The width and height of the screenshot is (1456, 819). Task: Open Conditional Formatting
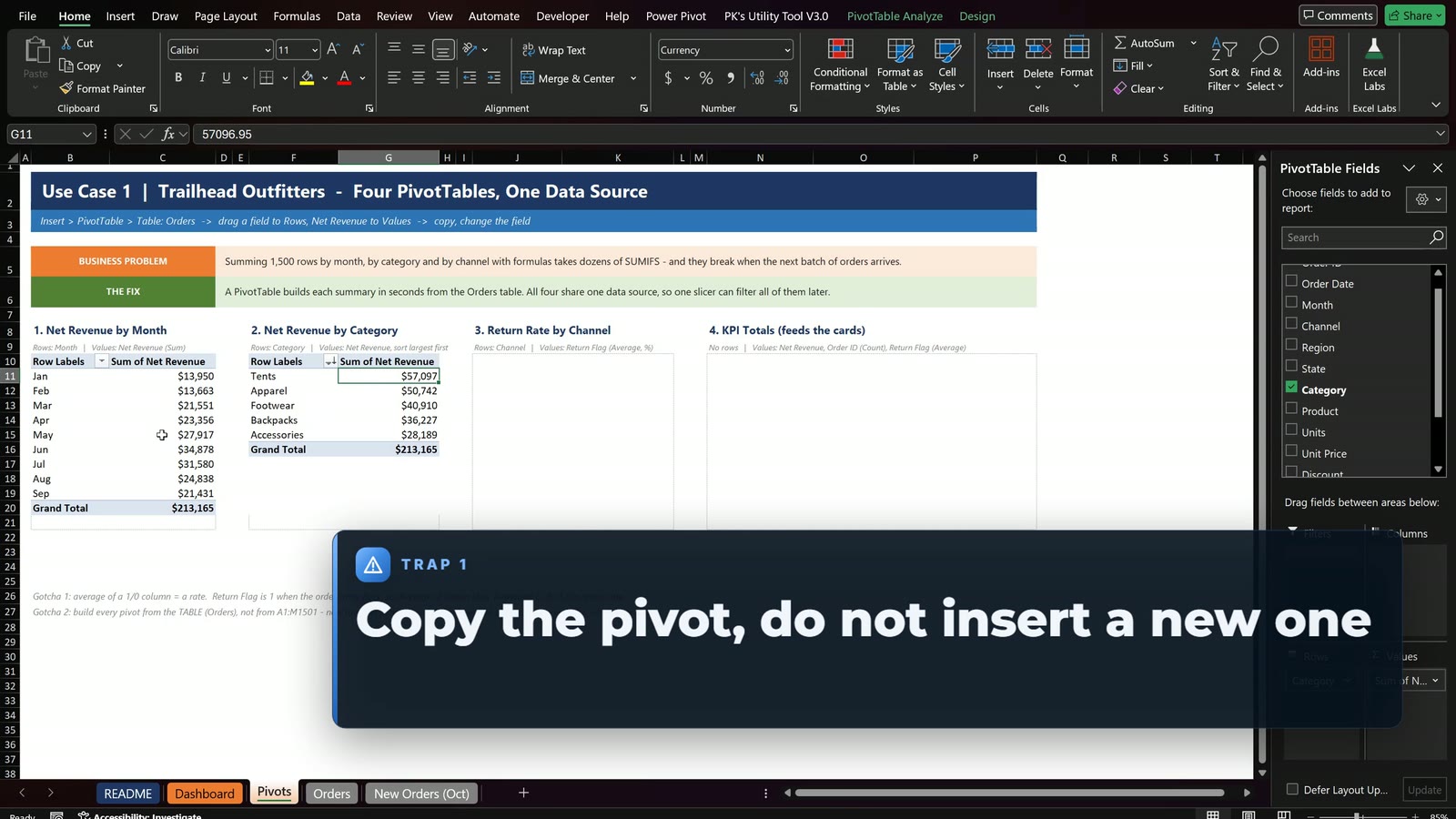click(x=840, y=65)
